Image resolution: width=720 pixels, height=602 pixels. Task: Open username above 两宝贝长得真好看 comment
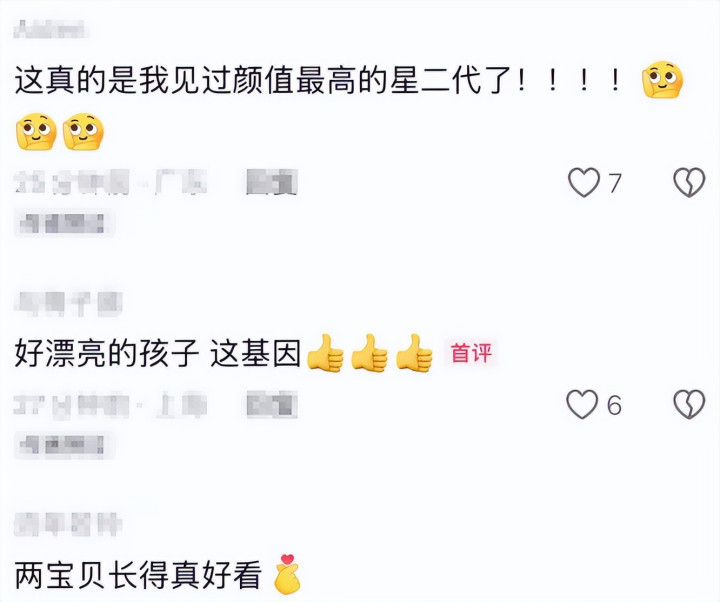[69, 524]
